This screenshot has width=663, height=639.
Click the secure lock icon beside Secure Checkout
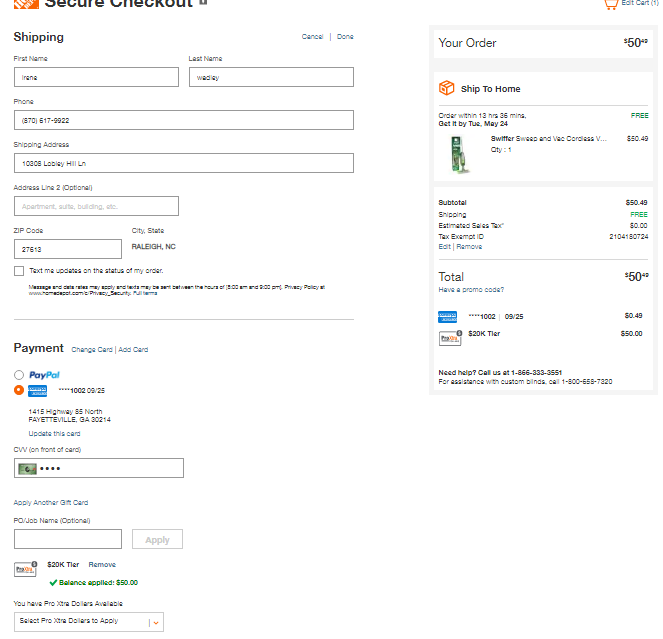click(x=203, y=2)
